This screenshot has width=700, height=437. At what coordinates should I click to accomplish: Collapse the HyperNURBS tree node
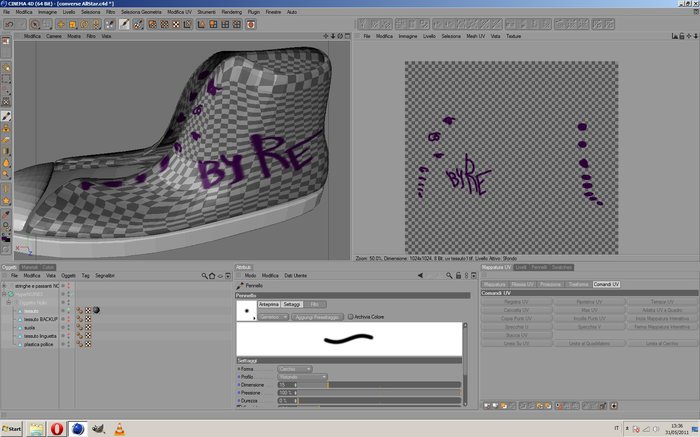pos(4,294)
